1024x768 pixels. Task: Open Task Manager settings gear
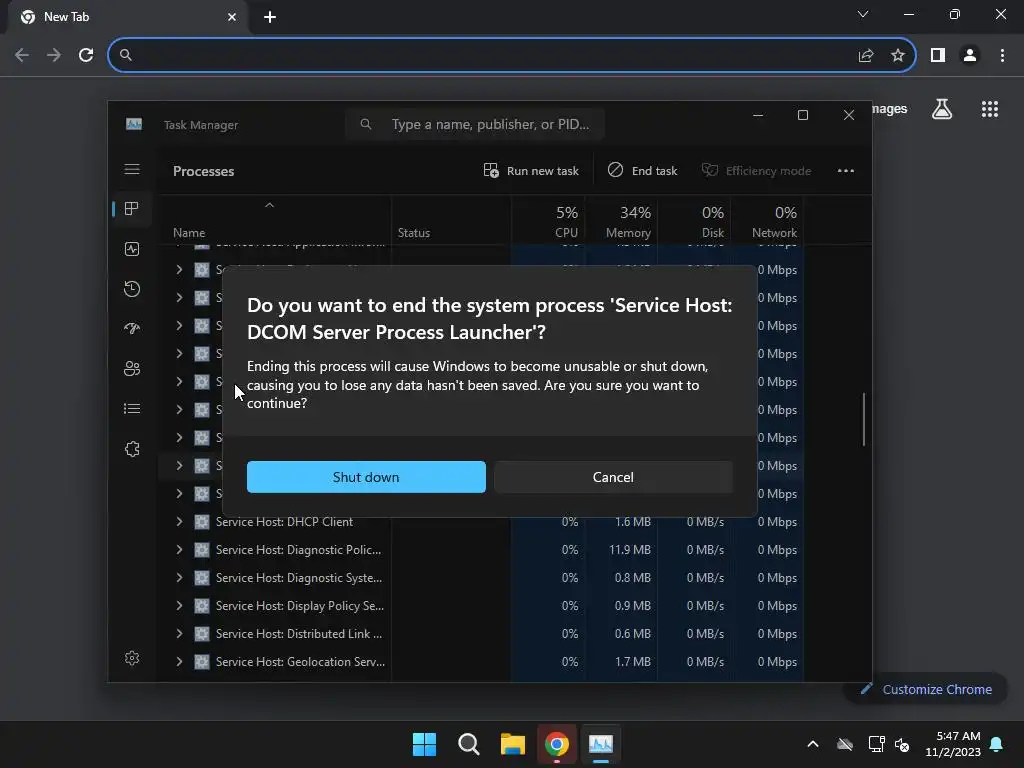tap(132, 658)
